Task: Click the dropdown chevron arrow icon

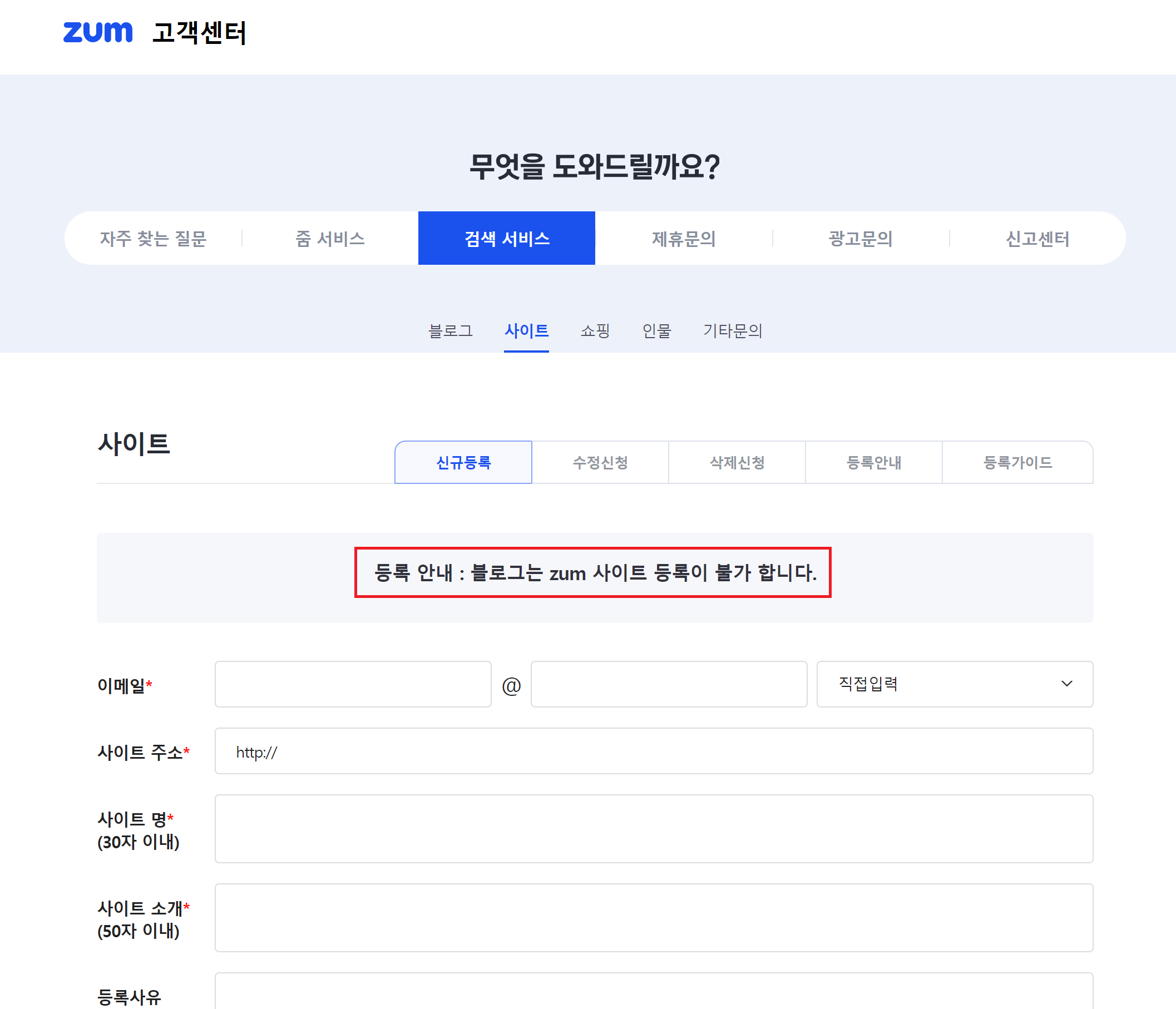Action: [x=1066, y=684]
